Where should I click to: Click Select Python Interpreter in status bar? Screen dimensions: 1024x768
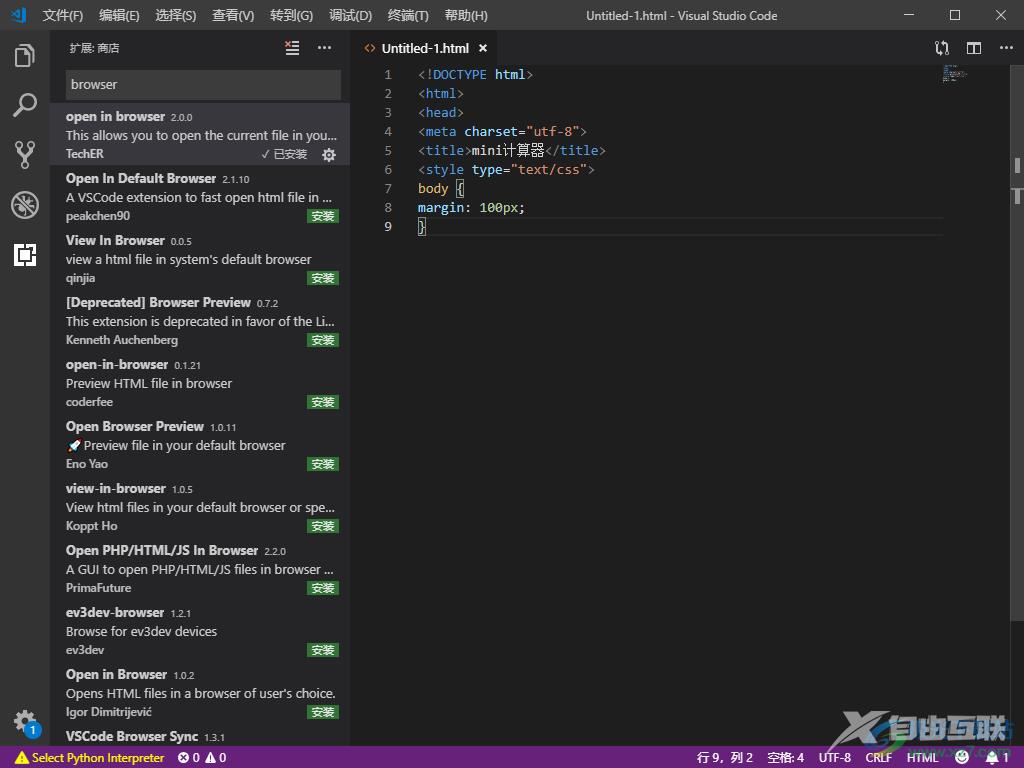(x=89, y=758)
